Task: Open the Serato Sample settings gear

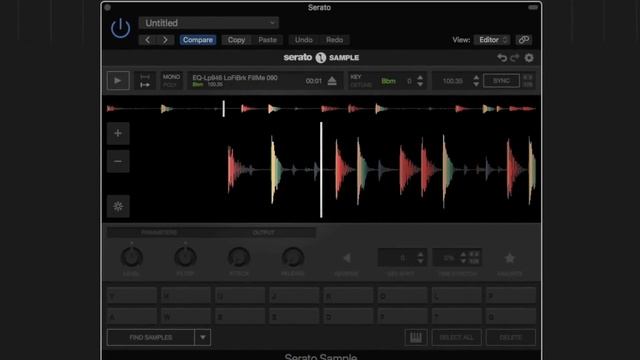Action: pyautogui.click(x=529, y=58)
